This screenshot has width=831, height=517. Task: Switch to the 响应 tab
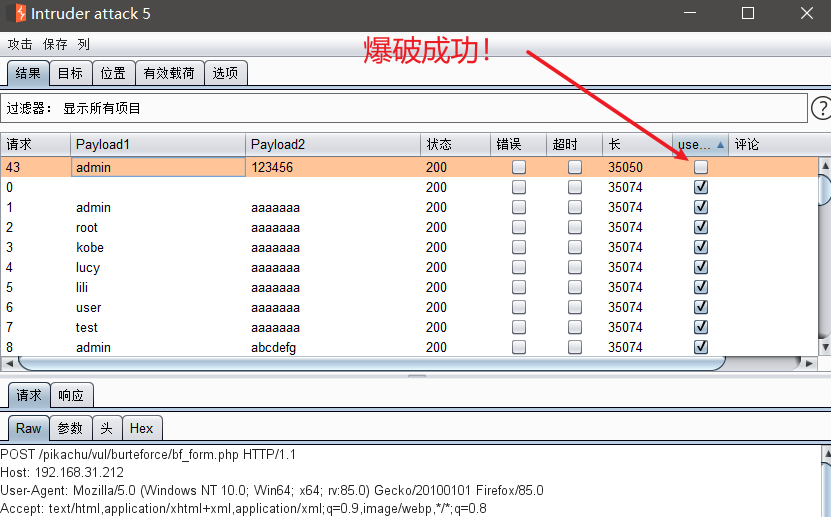click(72, 395)
